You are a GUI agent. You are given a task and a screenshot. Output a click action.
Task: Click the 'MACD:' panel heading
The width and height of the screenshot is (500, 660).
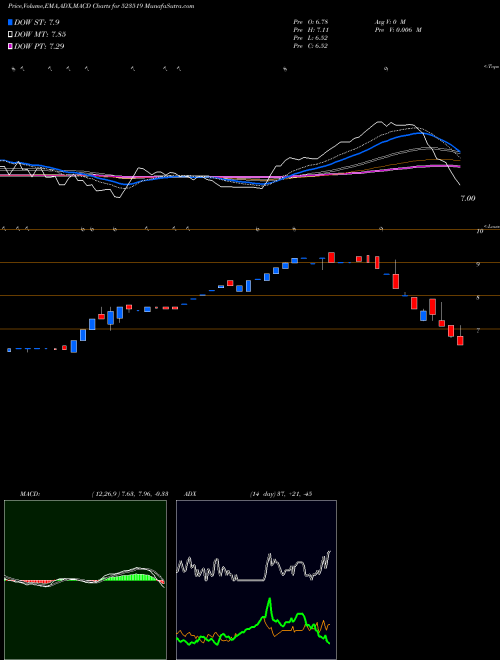[x=30, y=494]
